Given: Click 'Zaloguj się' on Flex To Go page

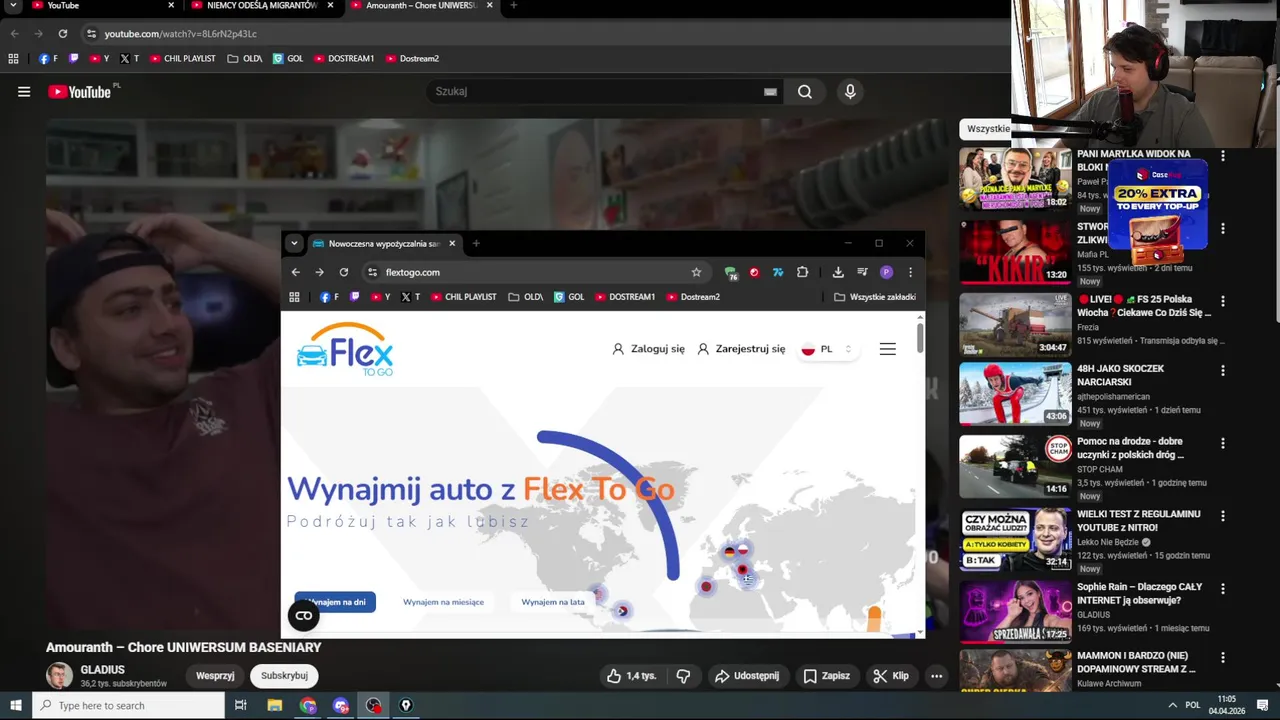Looking at the screenshot, I should 648,349.
